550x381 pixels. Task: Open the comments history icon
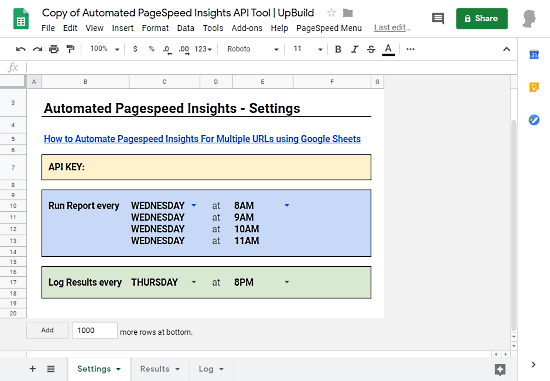click(438, 18)
